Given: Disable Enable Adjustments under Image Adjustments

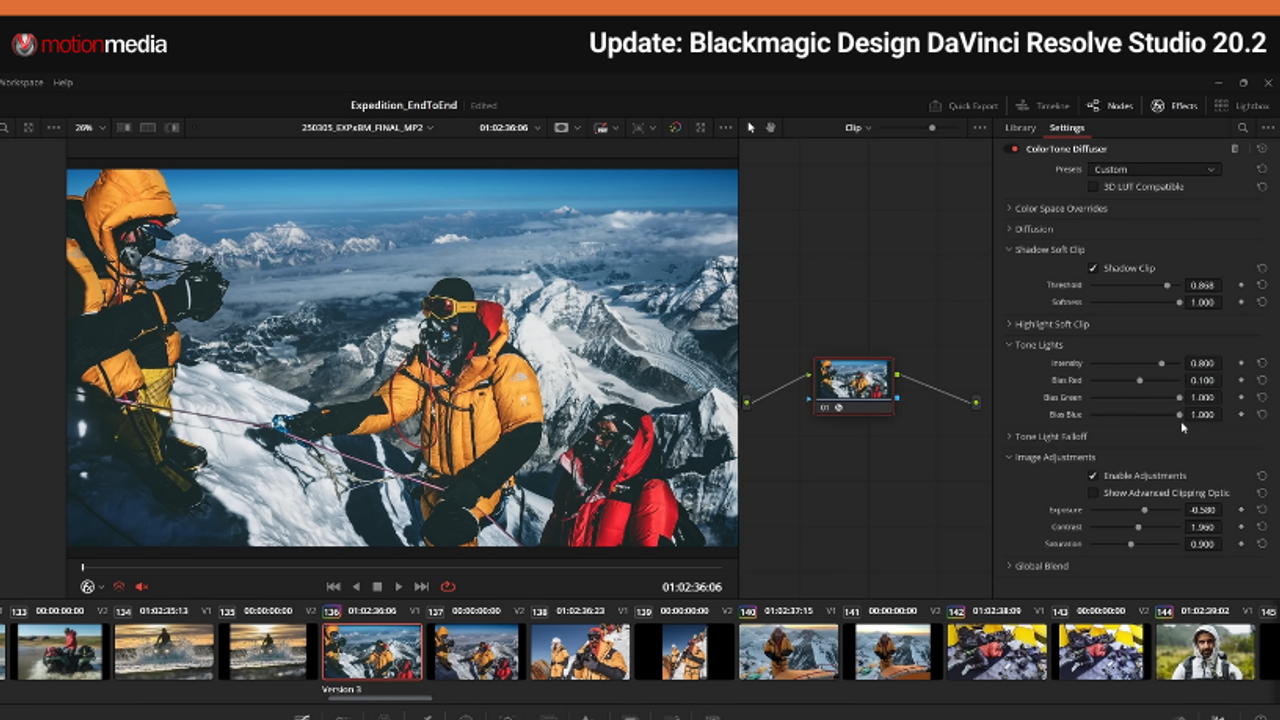Looking at the screenshot, I should click(x=1093, y=475).
